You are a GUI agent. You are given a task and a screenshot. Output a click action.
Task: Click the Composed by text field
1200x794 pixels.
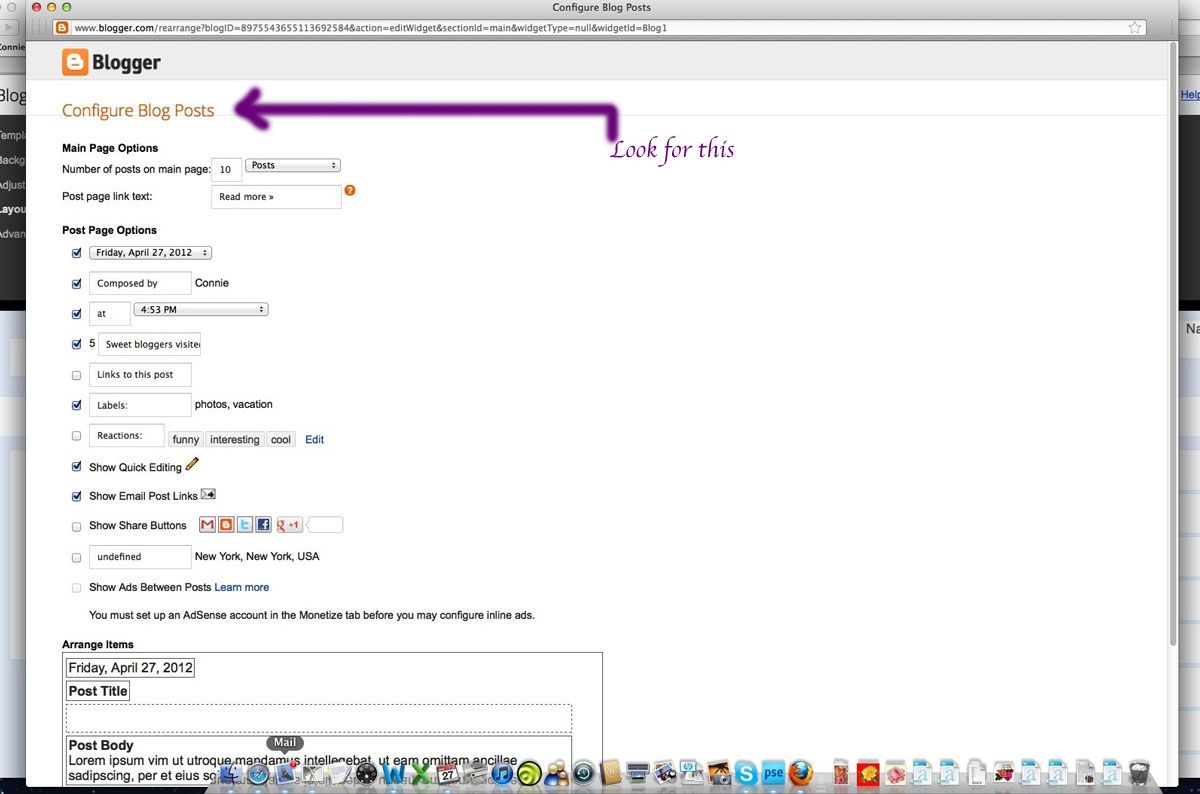(x=140, y=284)
